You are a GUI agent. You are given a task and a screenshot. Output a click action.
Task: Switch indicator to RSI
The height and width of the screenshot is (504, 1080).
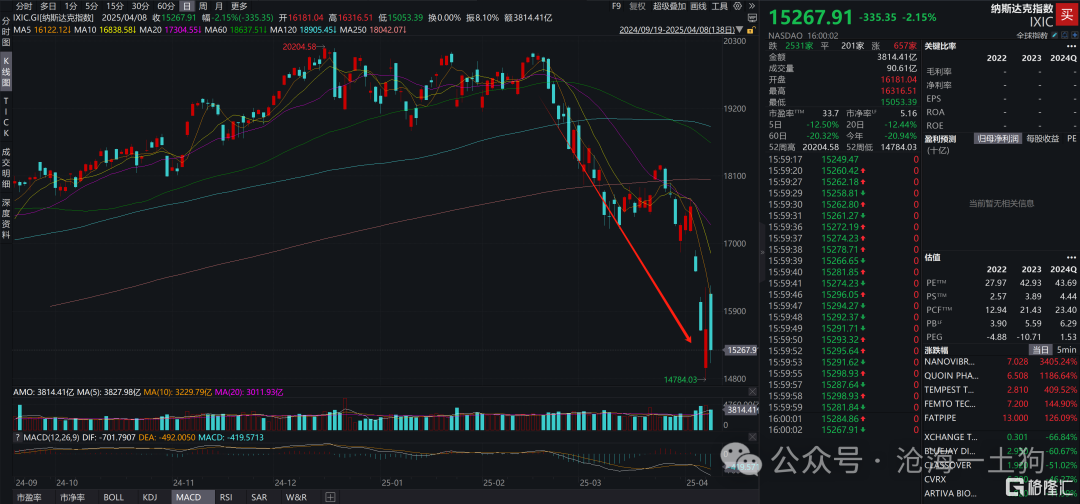(x=225, y=496)
